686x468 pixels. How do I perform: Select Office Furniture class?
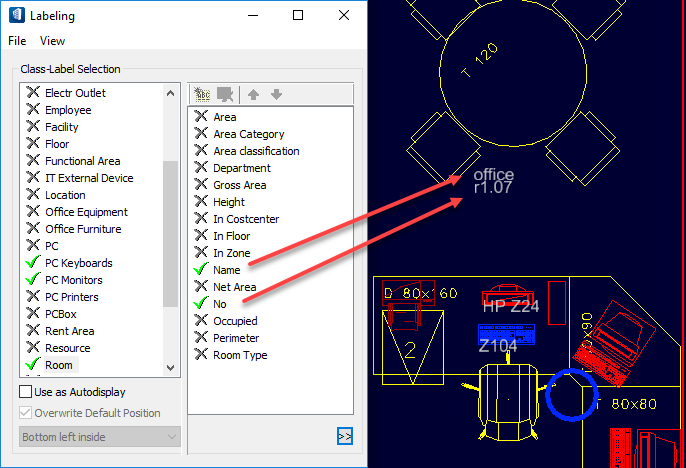pyautogui.click(x=83, y=229)
